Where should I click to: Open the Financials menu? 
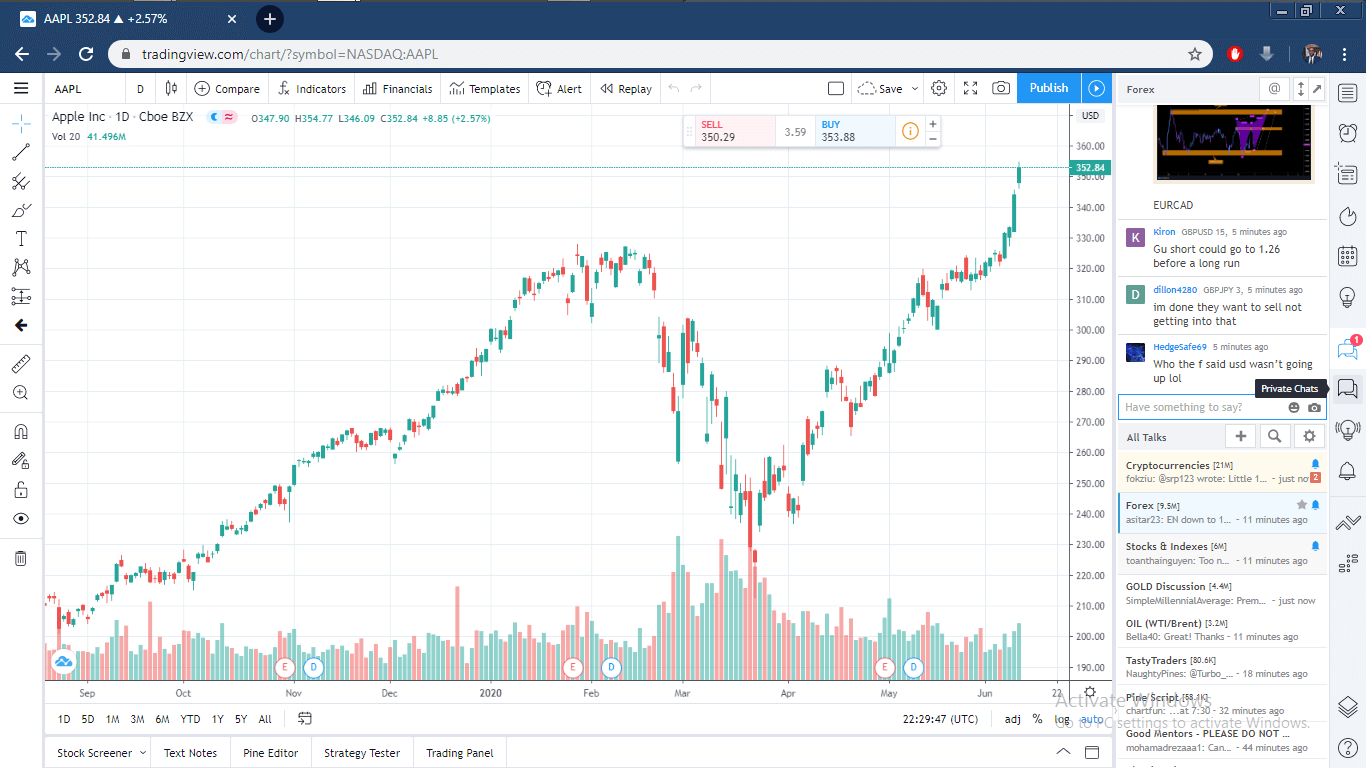pyautogui.click(x=398, y=89)
